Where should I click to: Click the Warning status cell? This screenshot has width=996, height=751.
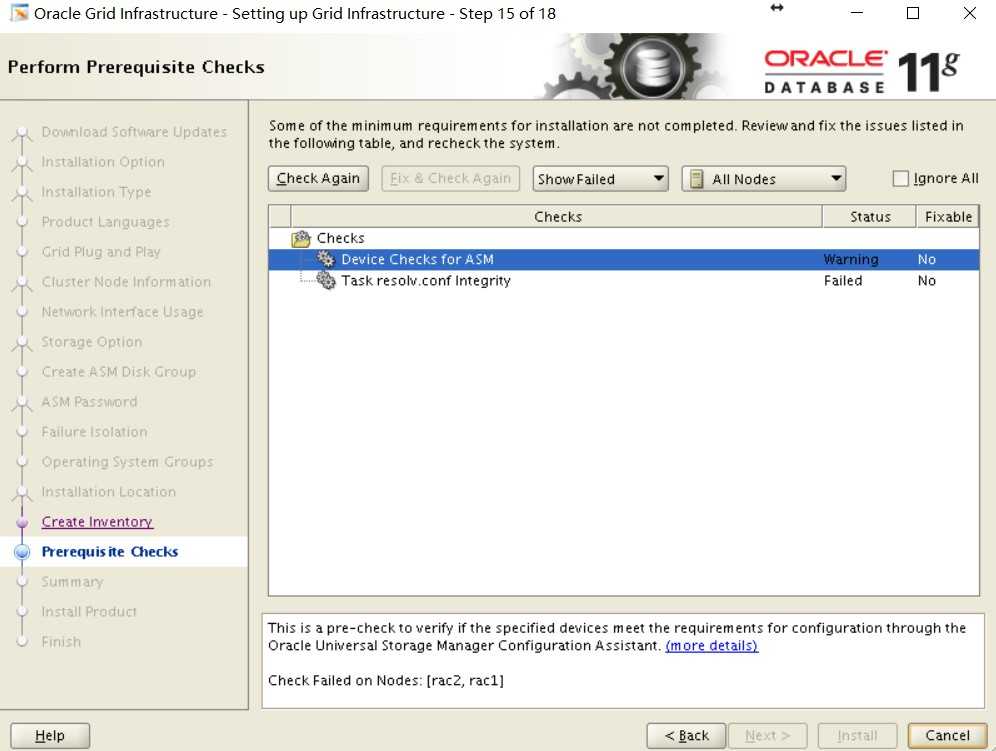click(x=851, y=259)
